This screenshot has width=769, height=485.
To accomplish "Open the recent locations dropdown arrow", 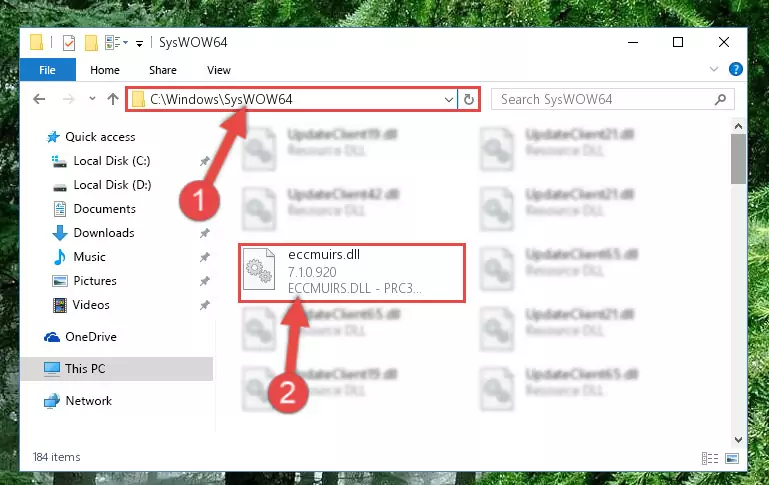I will pos(92,99).
